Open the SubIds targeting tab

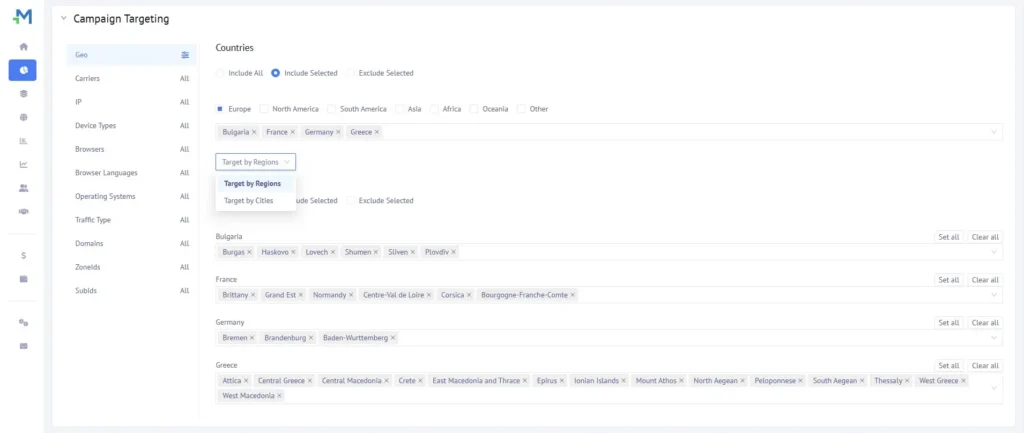pos(131,291)
